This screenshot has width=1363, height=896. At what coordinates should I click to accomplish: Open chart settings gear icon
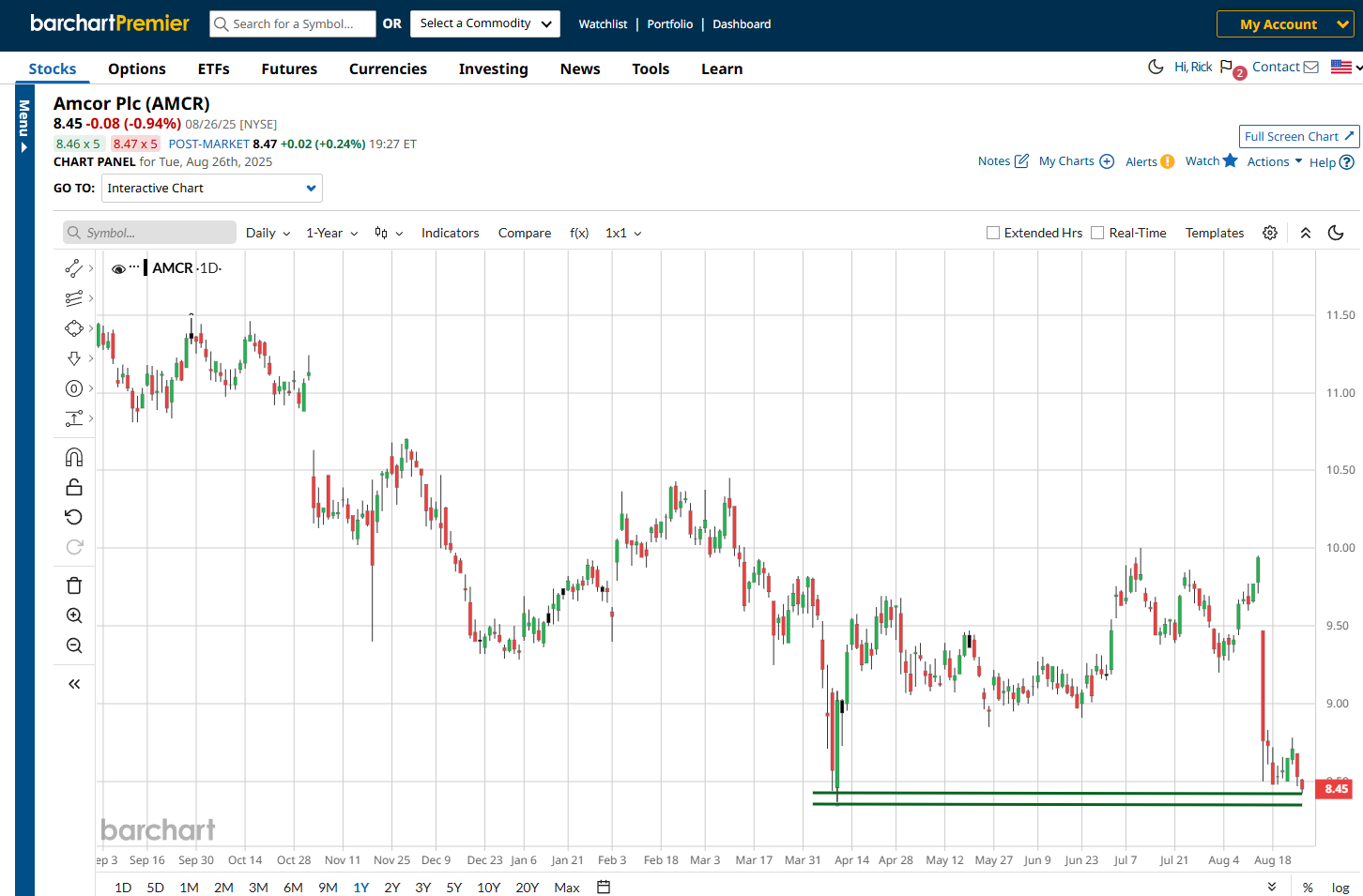click(1270, 233)
